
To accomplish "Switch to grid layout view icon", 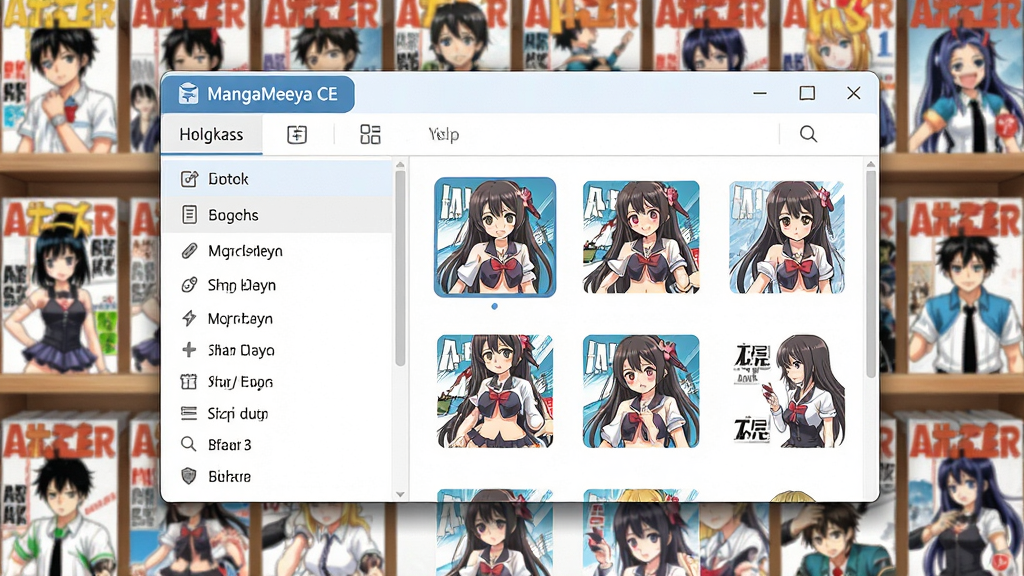I will (370, 135).
